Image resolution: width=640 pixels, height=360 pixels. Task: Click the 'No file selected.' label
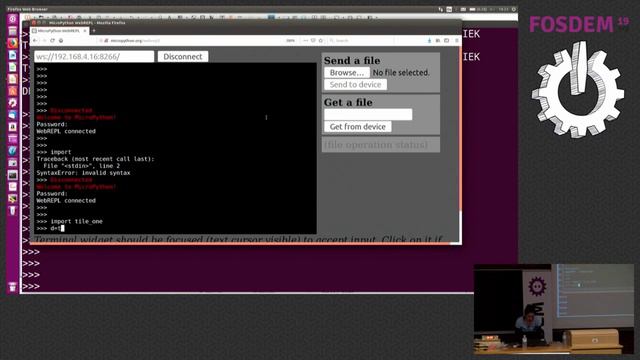401,73
